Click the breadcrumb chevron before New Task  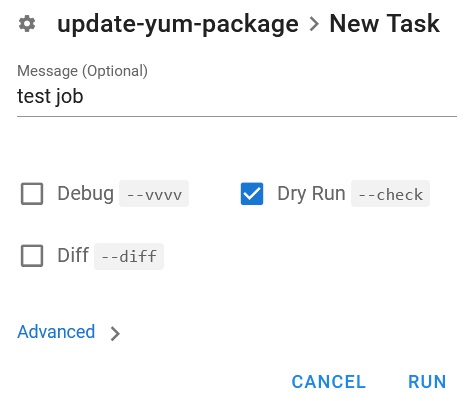click(314, 24)
